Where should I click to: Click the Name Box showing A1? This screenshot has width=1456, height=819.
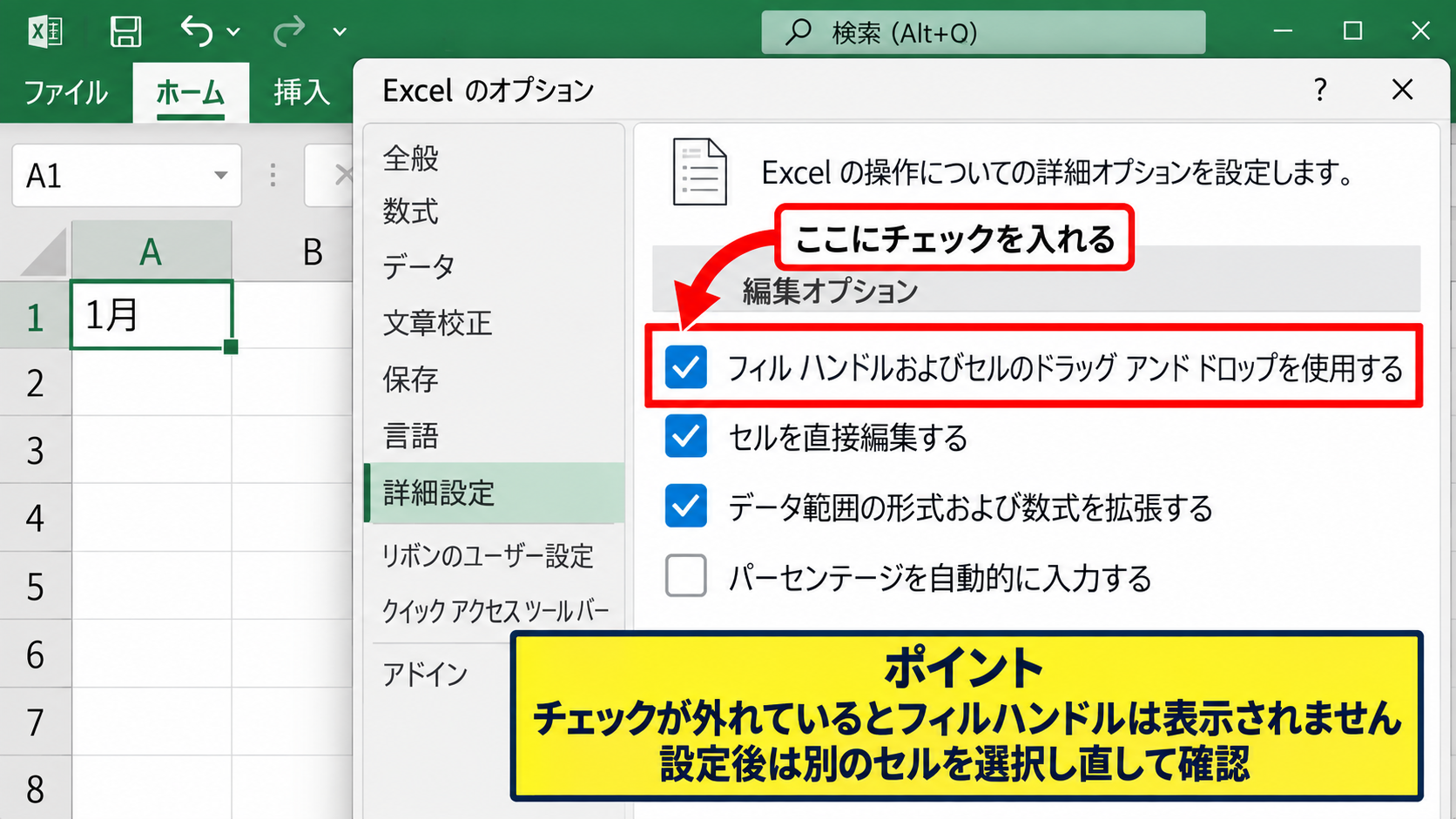coord(126,176)
